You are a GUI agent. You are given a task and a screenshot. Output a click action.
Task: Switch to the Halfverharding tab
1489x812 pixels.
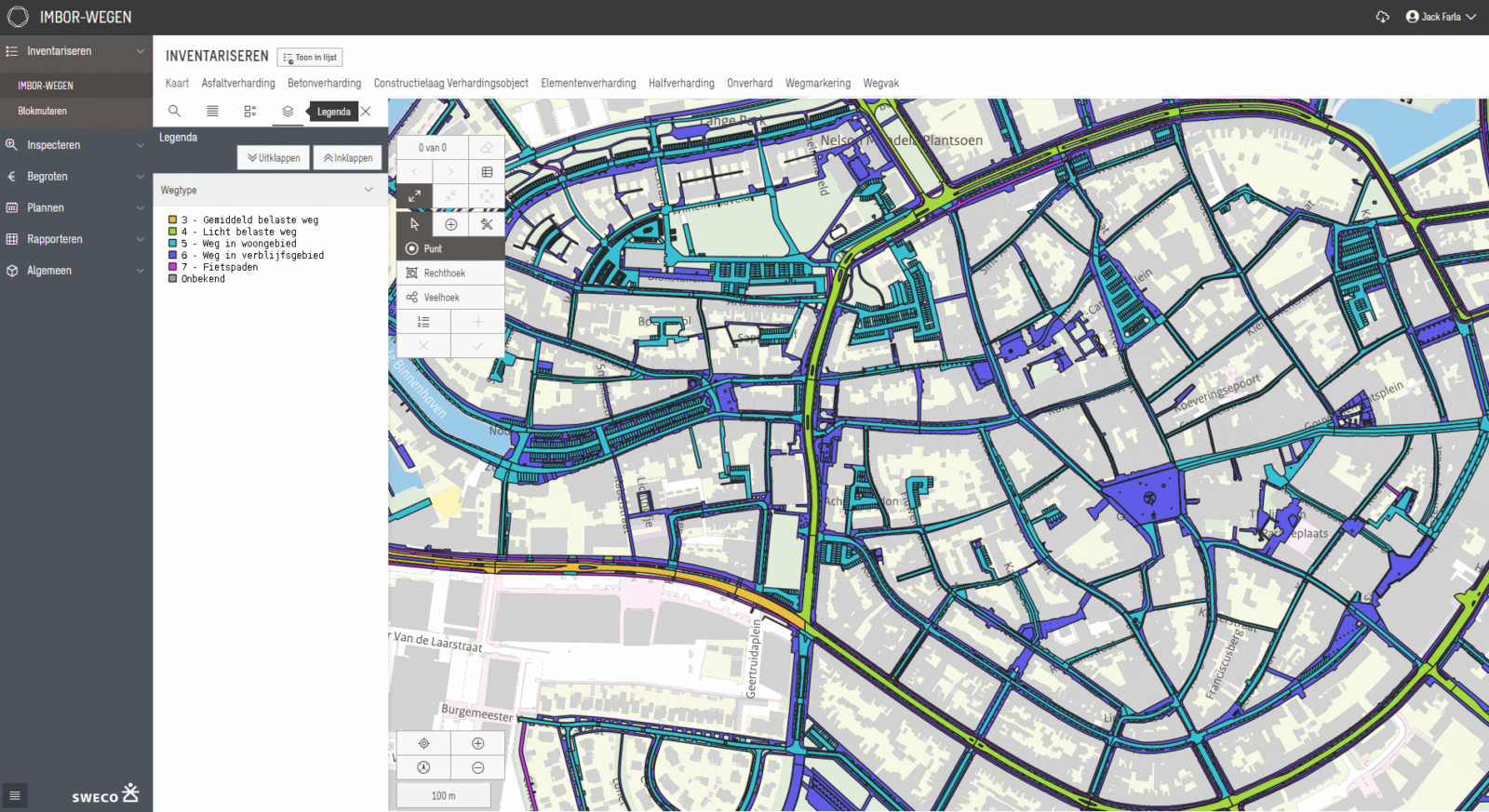[681, 83]
